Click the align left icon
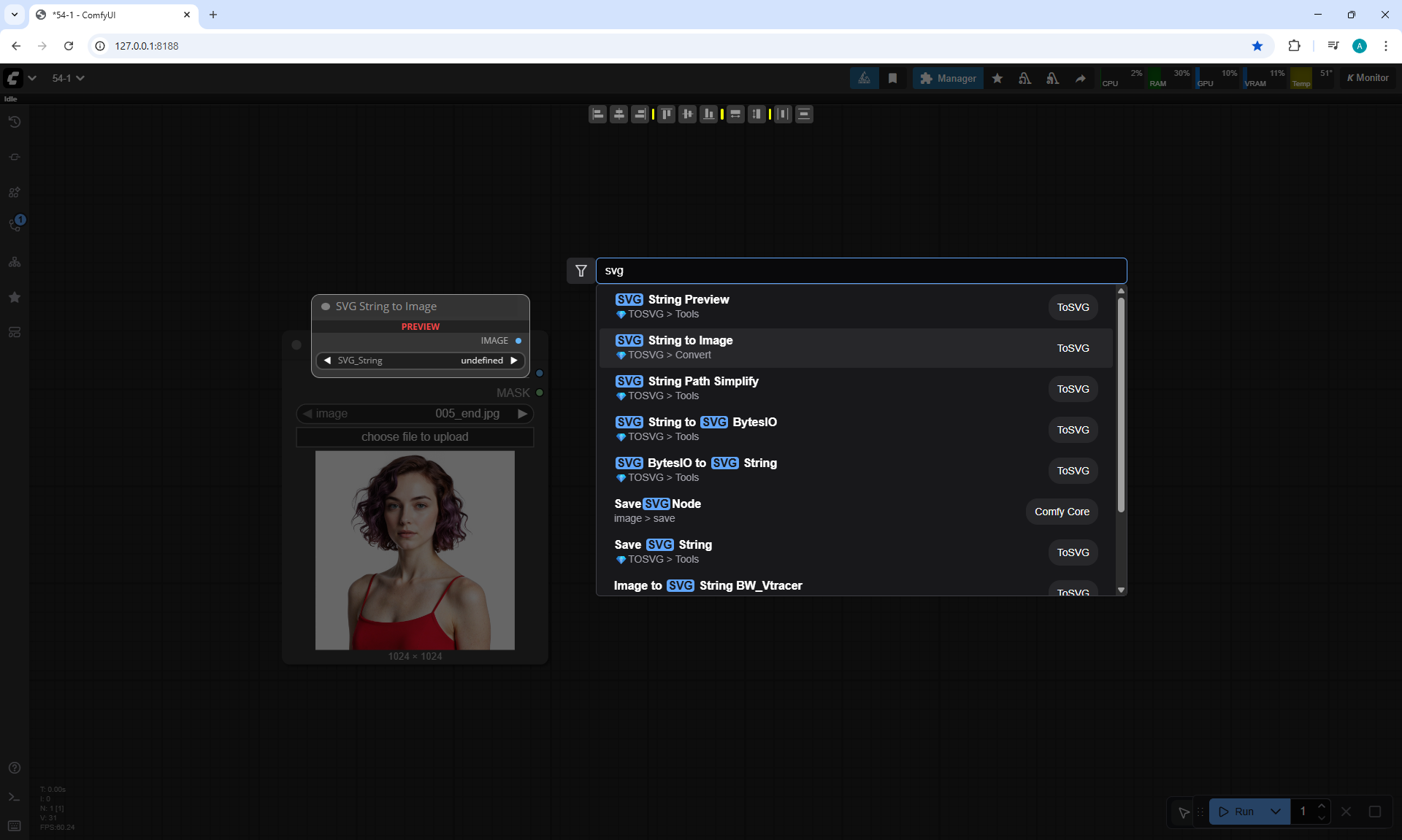Image resolution: width=1402 pixels, height=840 pixels. (597, 114)
